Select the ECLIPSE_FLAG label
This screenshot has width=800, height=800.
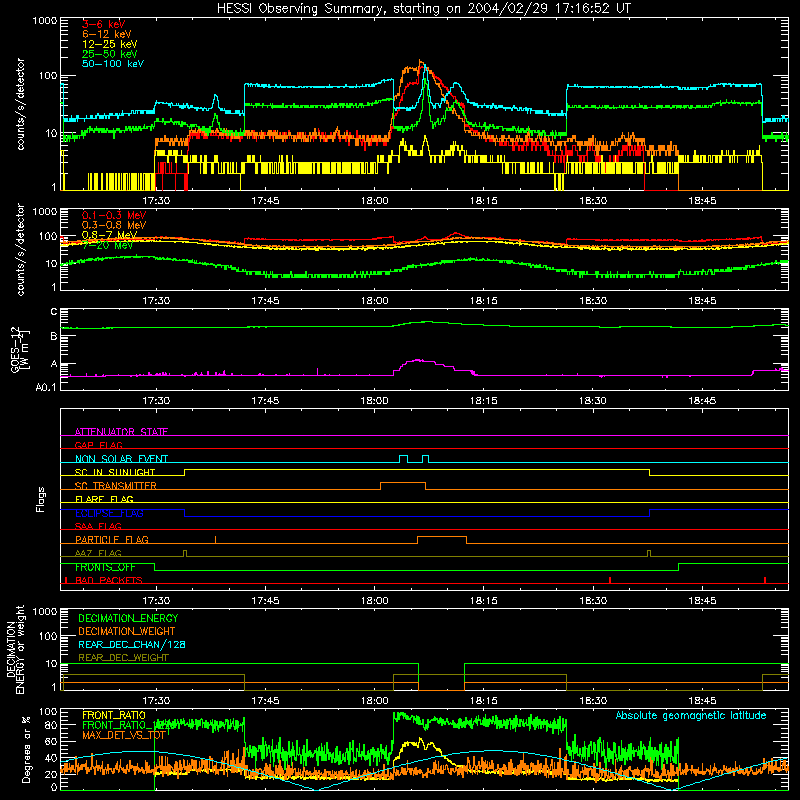tap(109, 513)
